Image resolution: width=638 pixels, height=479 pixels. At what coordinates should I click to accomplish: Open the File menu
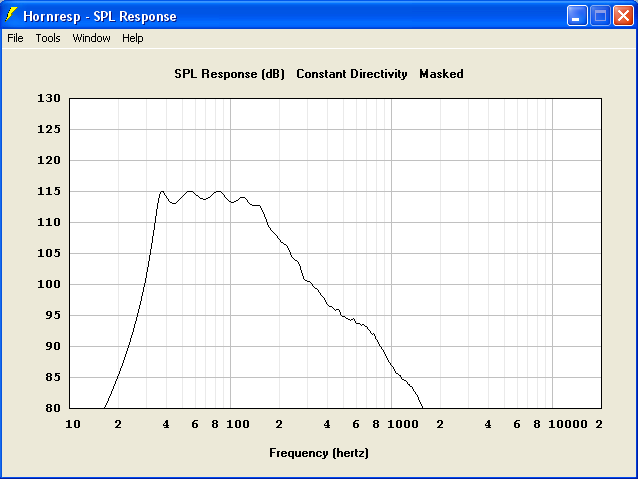pos(15,38)
